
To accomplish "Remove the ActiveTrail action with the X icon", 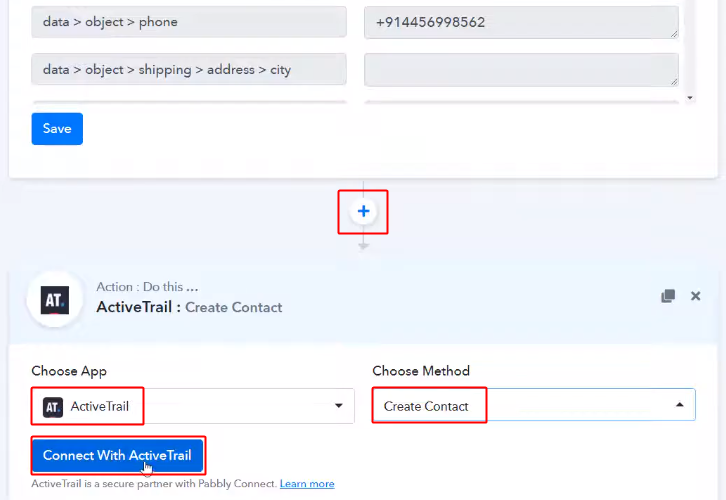I will (695, 296).
